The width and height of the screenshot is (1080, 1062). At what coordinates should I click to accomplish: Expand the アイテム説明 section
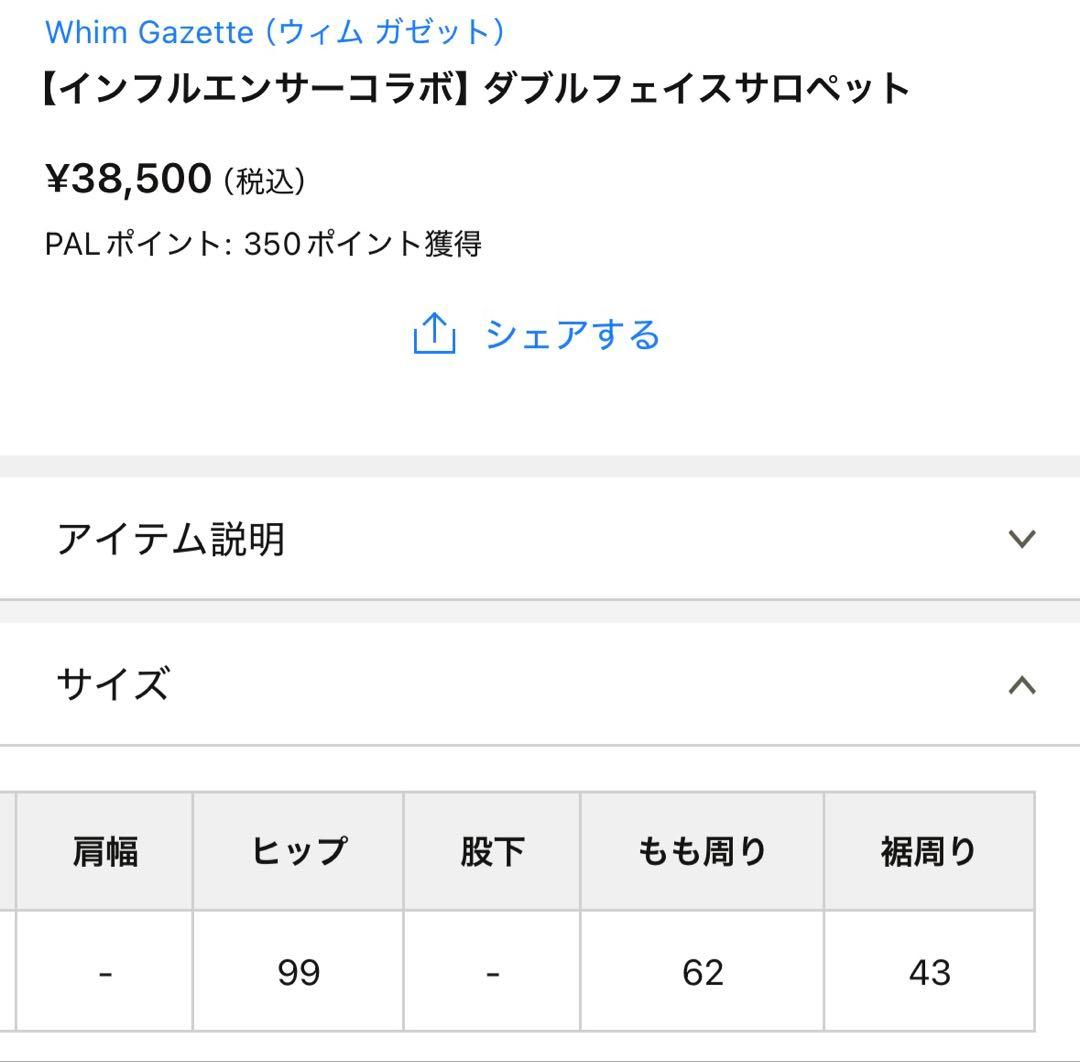click(x=540, y=538)
